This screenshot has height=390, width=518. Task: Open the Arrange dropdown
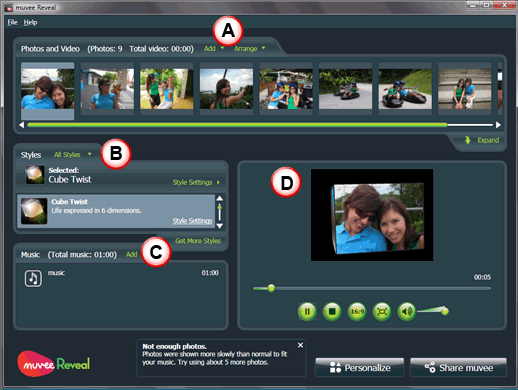(250, 49)
